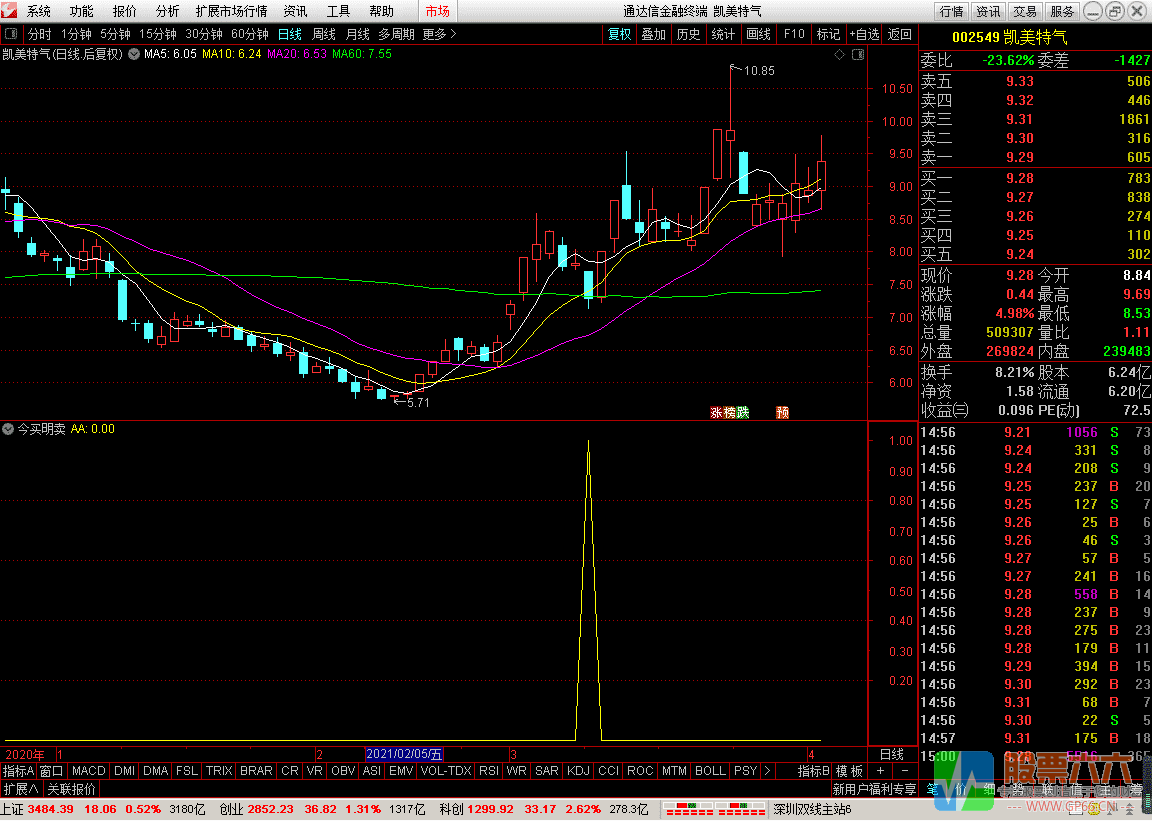Open the 分析 menu

point(168,12)
